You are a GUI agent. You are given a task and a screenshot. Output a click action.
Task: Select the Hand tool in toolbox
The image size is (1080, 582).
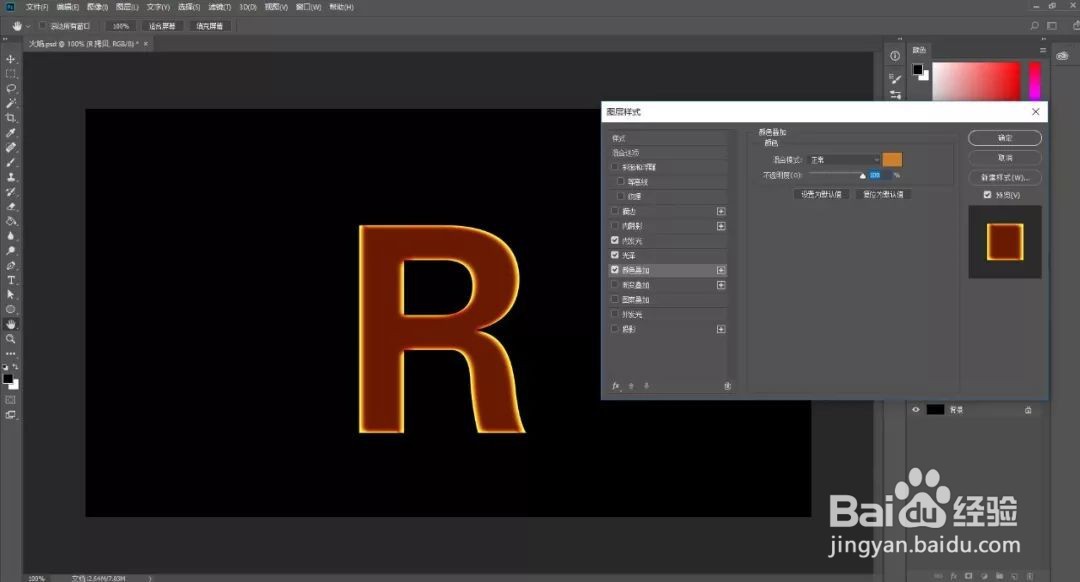tap(10, 324)
